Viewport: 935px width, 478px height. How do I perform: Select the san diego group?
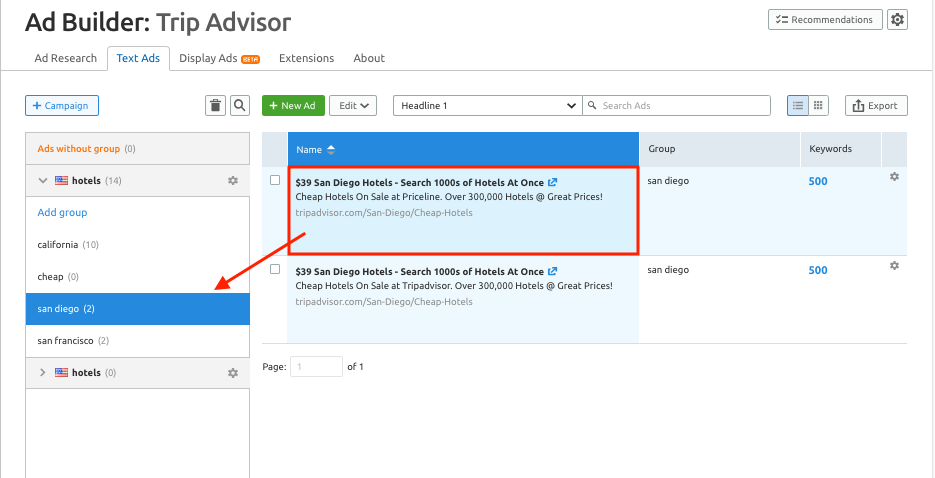coord(138,309)
